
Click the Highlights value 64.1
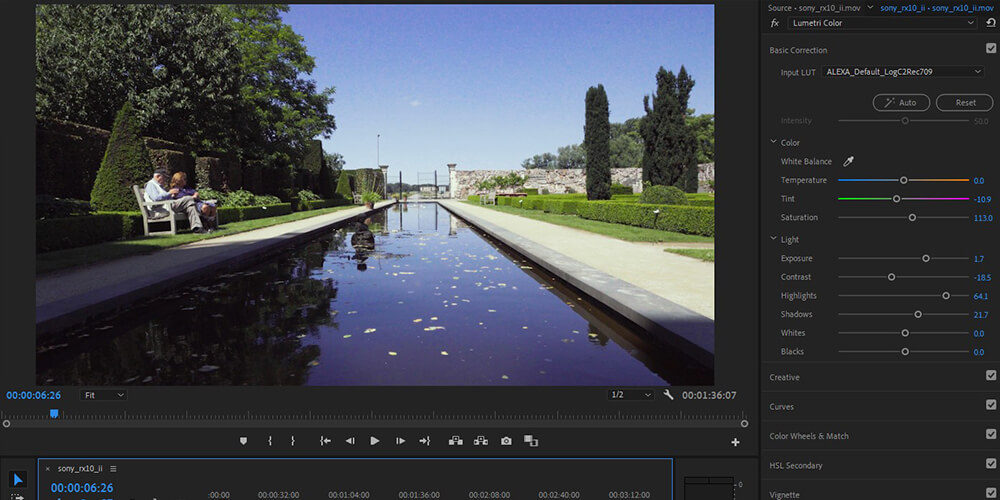[x=981, y=297]
